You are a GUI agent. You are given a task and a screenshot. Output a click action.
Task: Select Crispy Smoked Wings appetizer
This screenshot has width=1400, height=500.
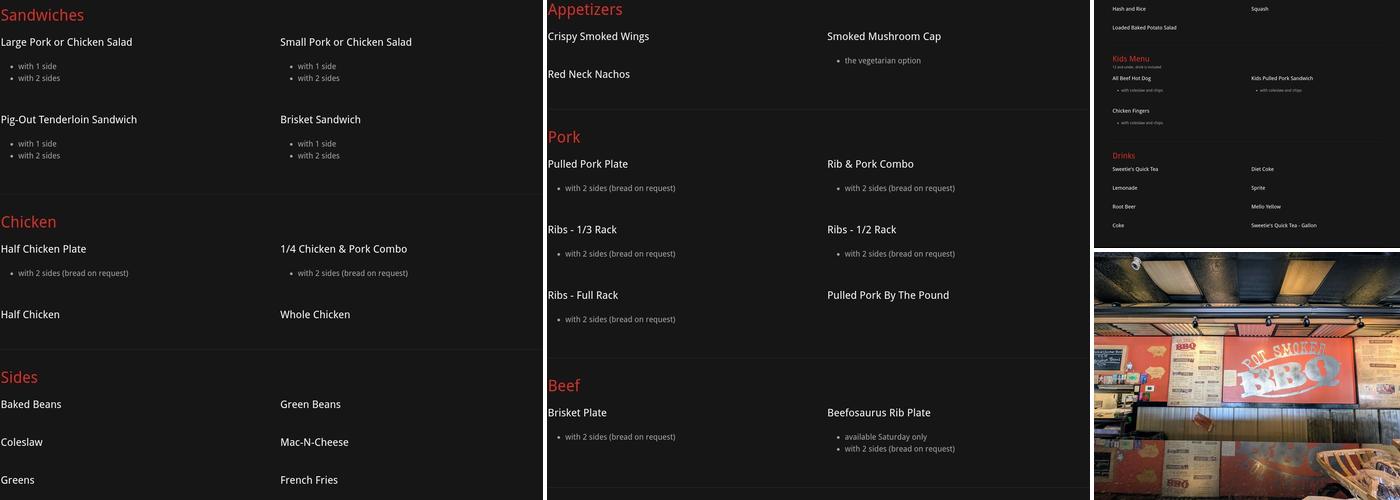tap(598, 37)
